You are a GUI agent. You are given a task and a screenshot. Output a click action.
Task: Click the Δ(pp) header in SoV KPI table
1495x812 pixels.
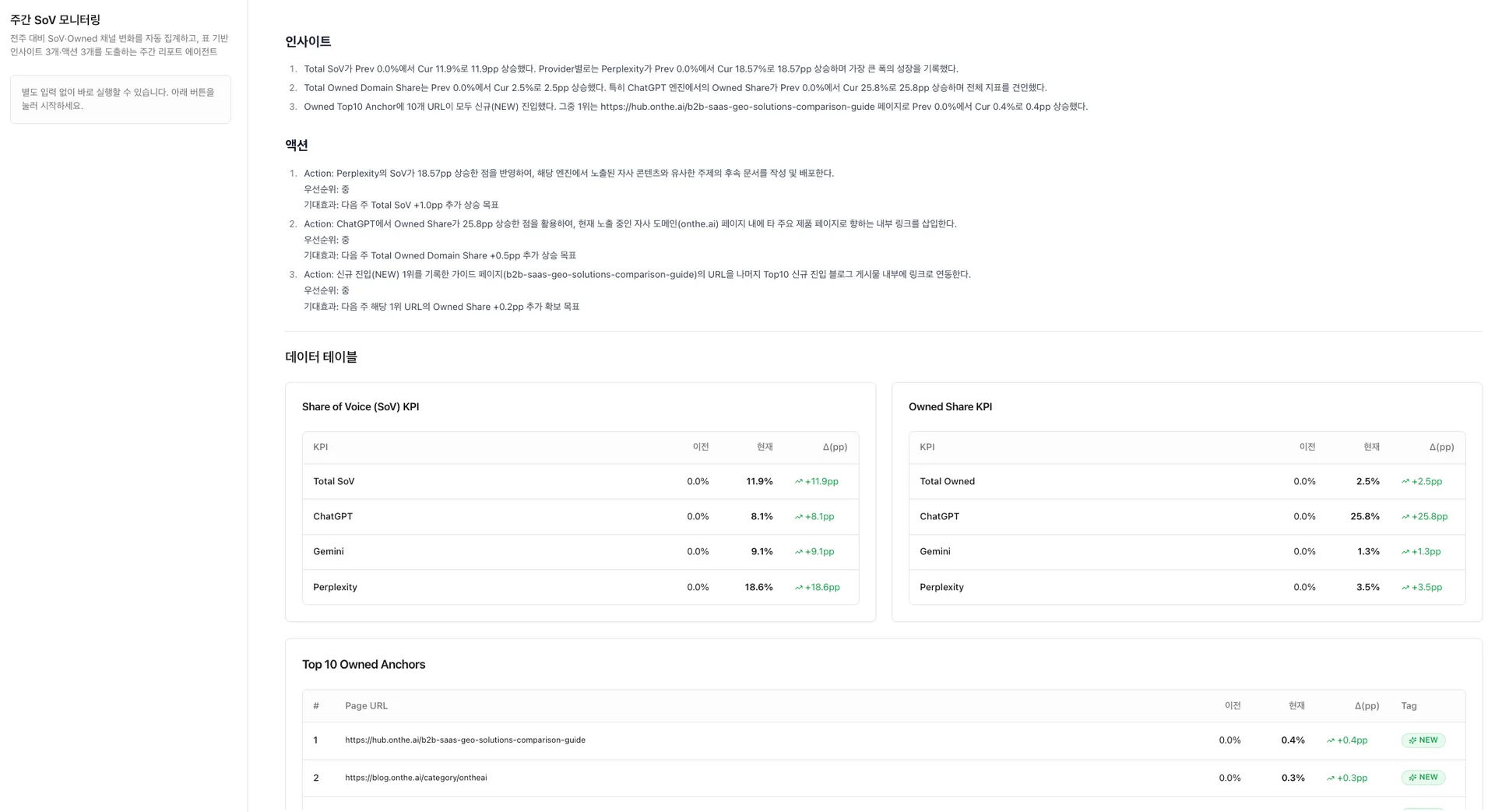(835, 447)
